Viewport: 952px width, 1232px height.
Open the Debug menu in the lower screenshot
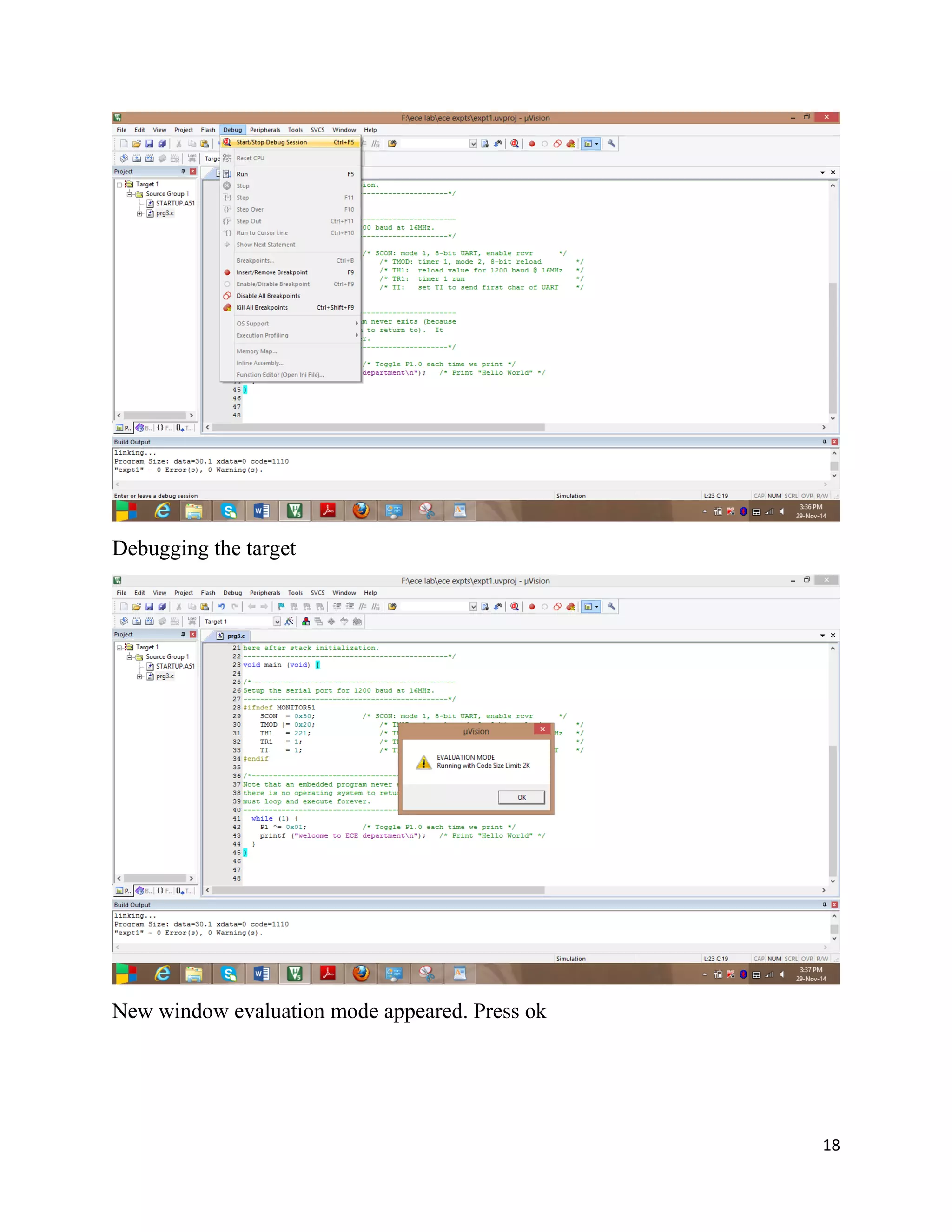click(232, 593)
